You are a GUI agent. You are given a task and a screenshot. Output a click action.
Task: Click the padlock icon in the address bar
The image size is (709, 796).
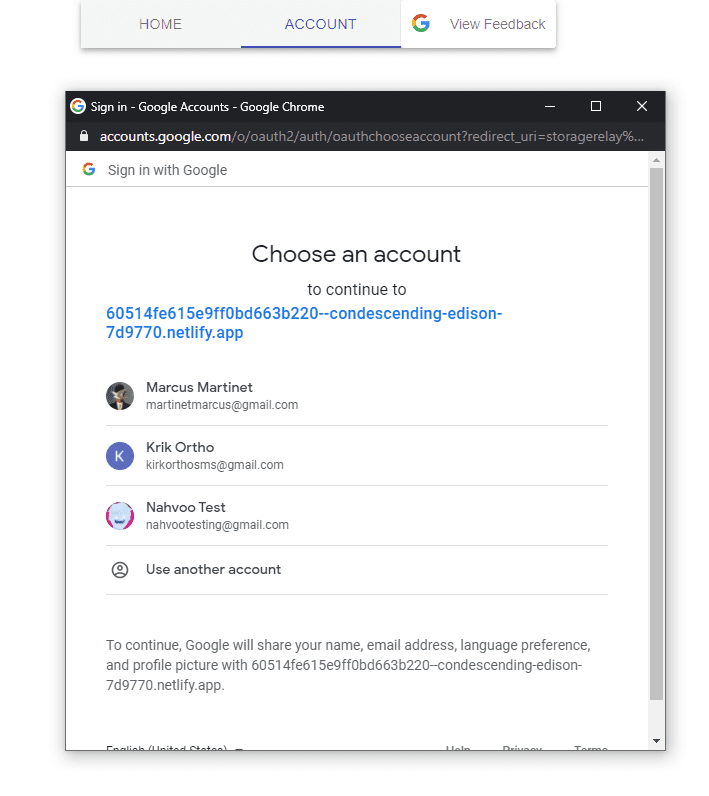(x=83, y=136)
